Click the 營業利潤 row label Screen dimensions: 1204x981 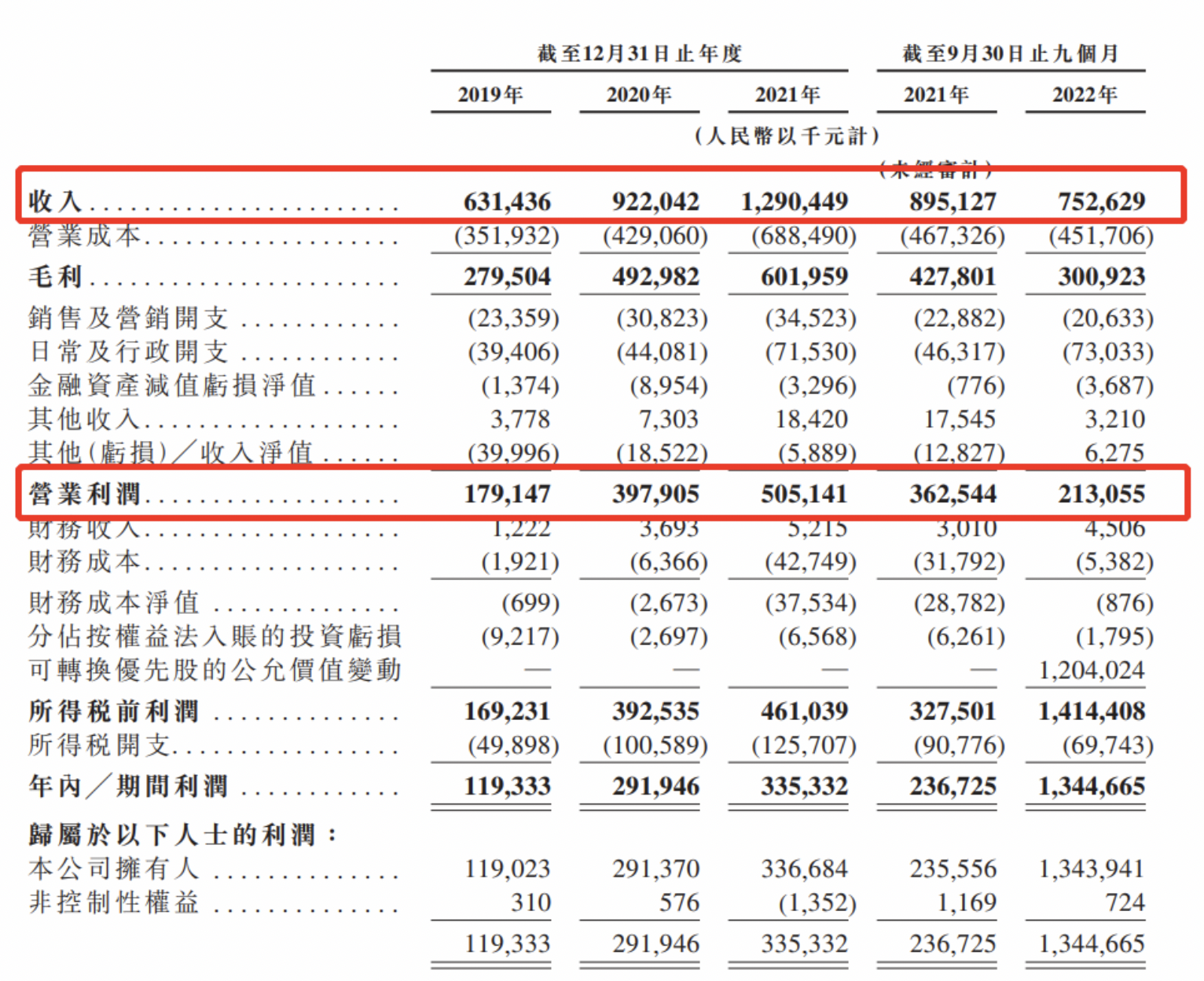85,494
